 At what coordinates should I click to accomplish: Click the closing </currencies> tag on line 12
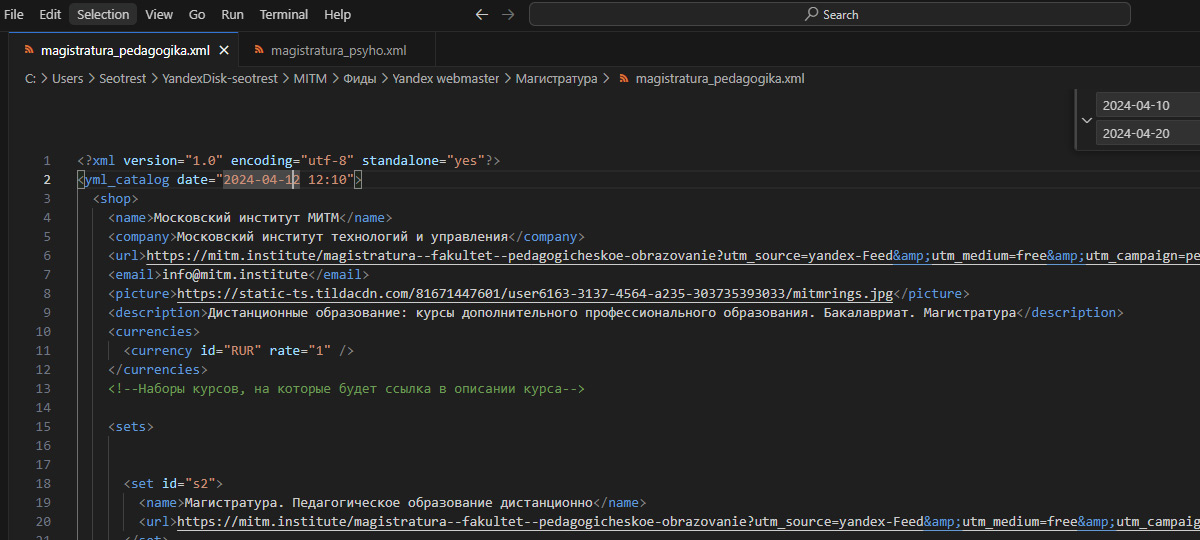pyautogui.click(x=158, y=369)
